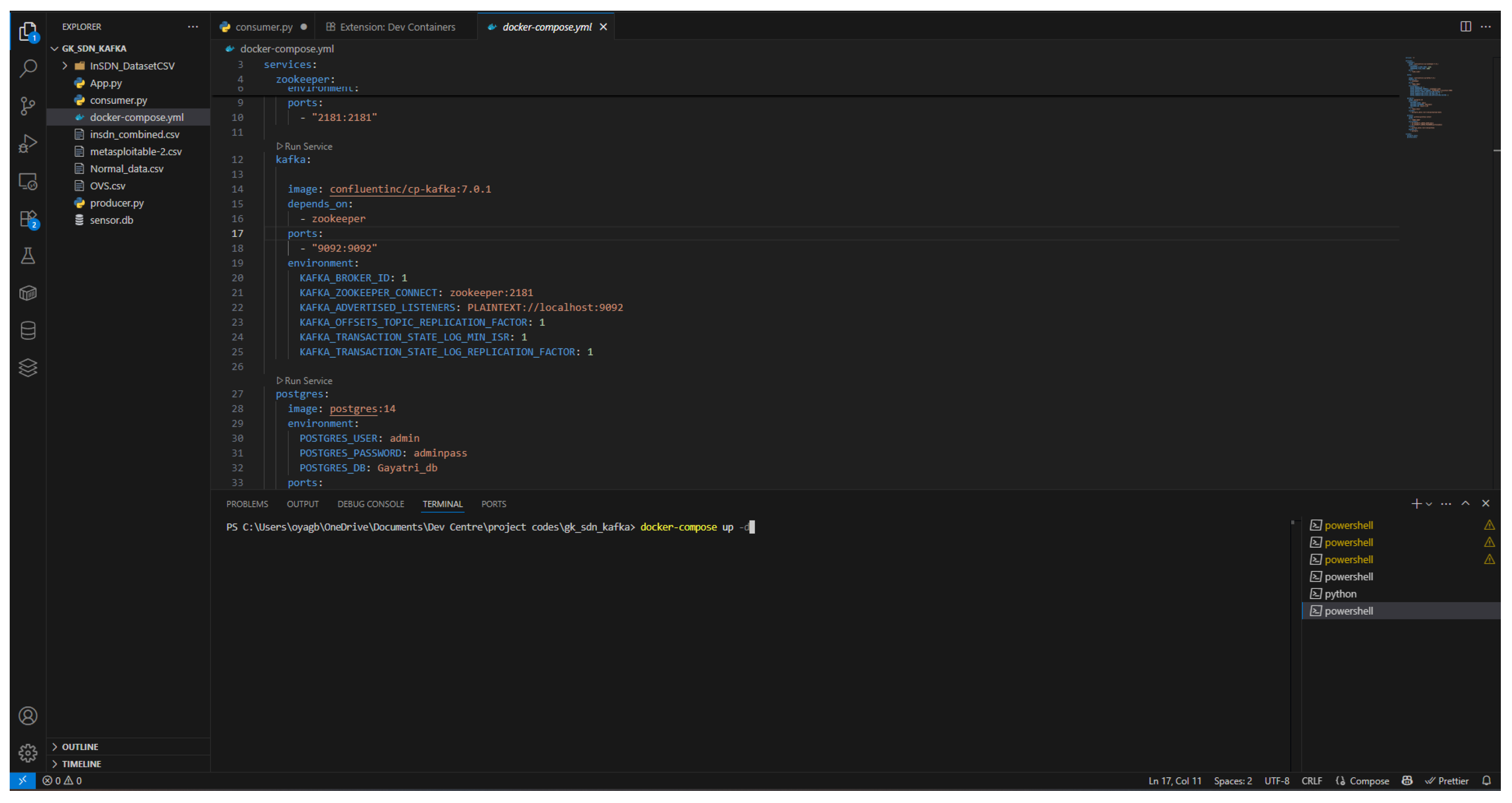Screen dimensions: 1512x803
Task: Open Remote Explorer view
Action: click(x=28, y=181)
